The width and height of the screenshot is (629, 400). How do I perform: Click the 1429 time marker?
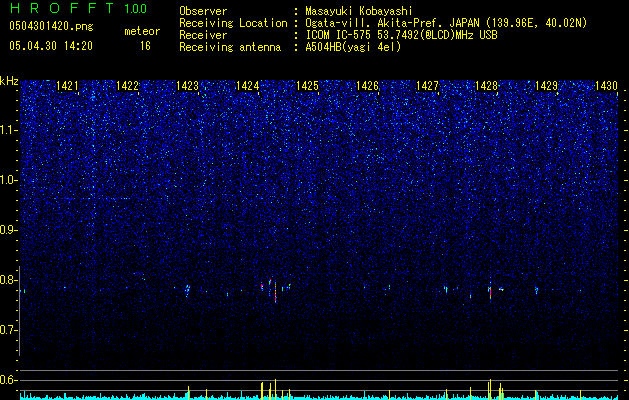pyautogui.click(x=546, y=85)
